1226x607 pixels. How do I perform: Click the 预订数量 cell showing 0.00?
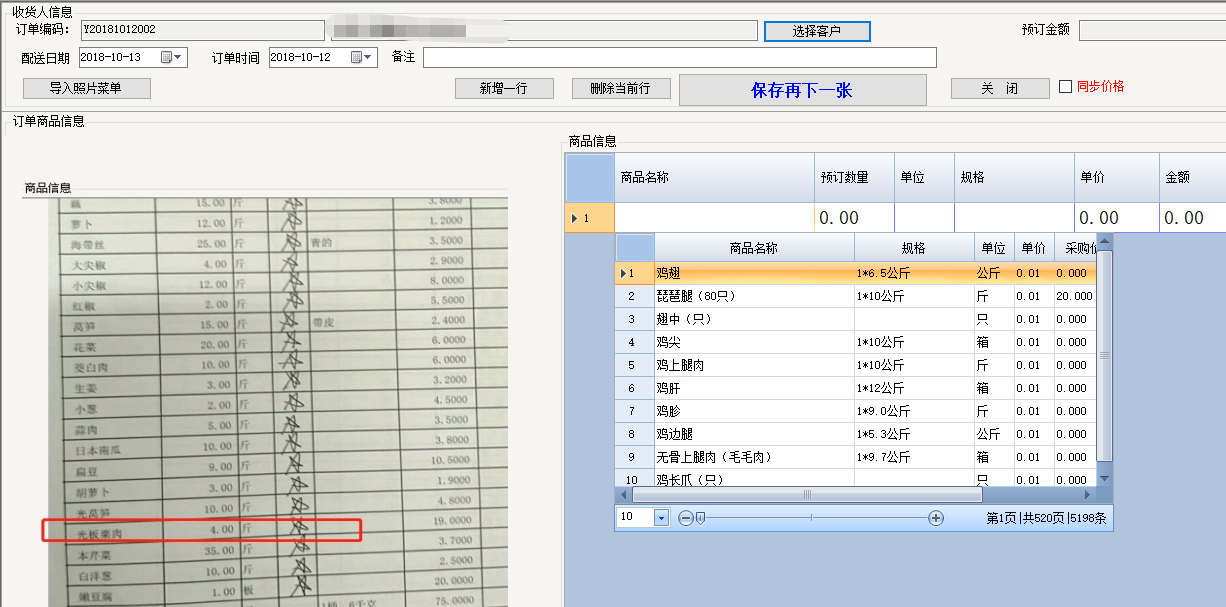tap(854, 217)
